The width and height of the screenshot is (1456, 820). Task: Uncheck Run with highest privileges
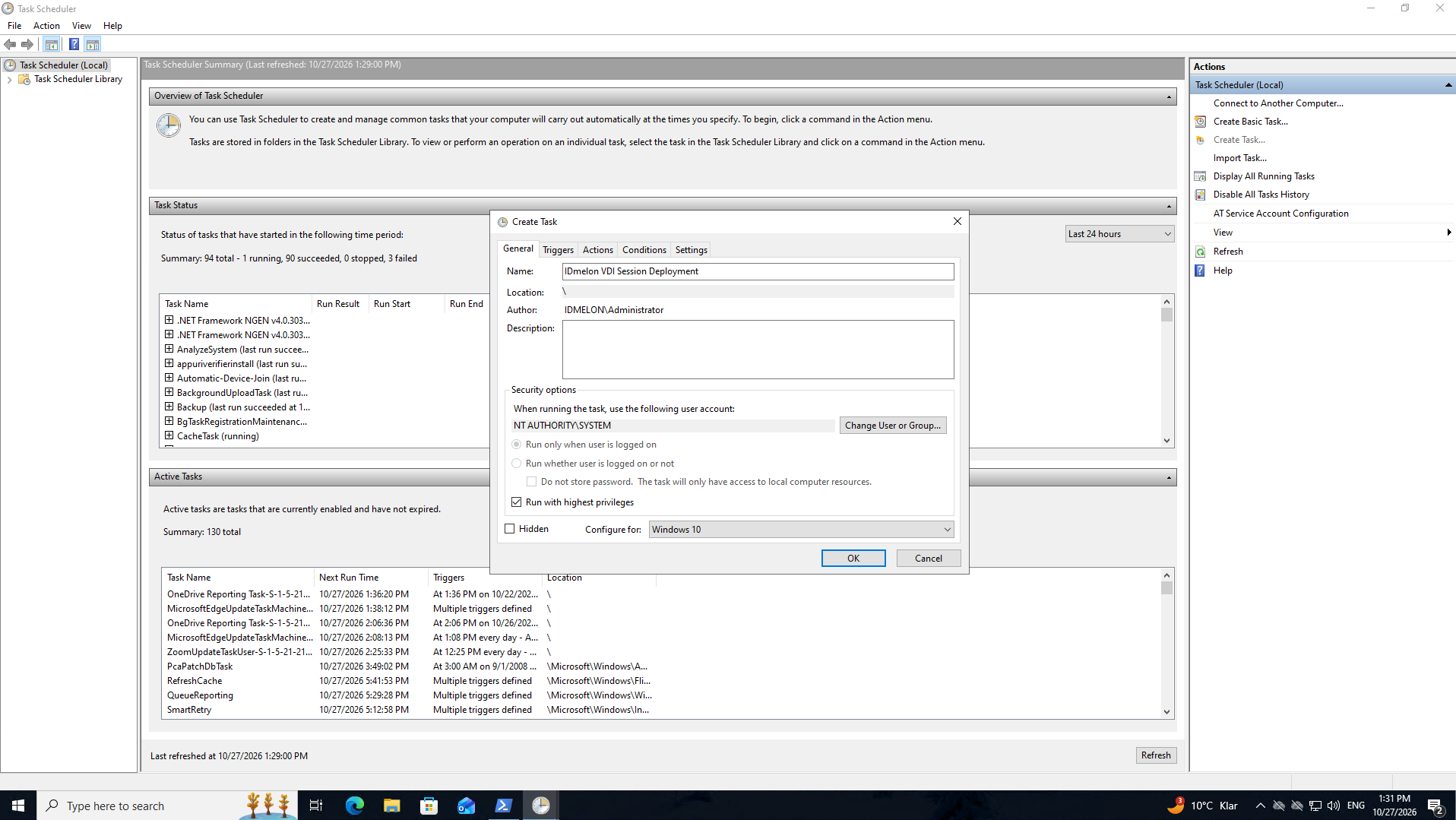point(517,502)
